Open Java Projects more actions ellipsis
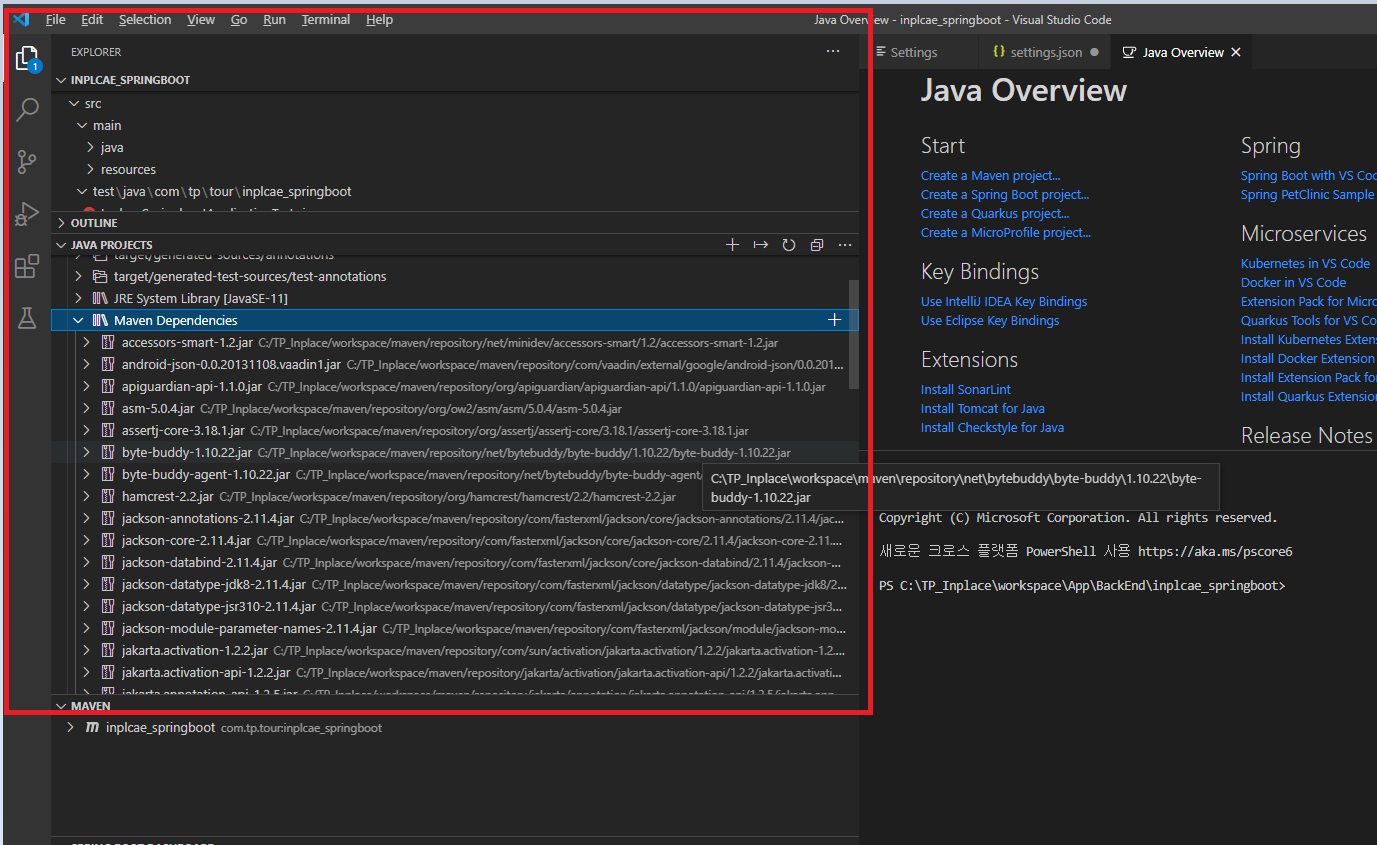 coord(845,245)
